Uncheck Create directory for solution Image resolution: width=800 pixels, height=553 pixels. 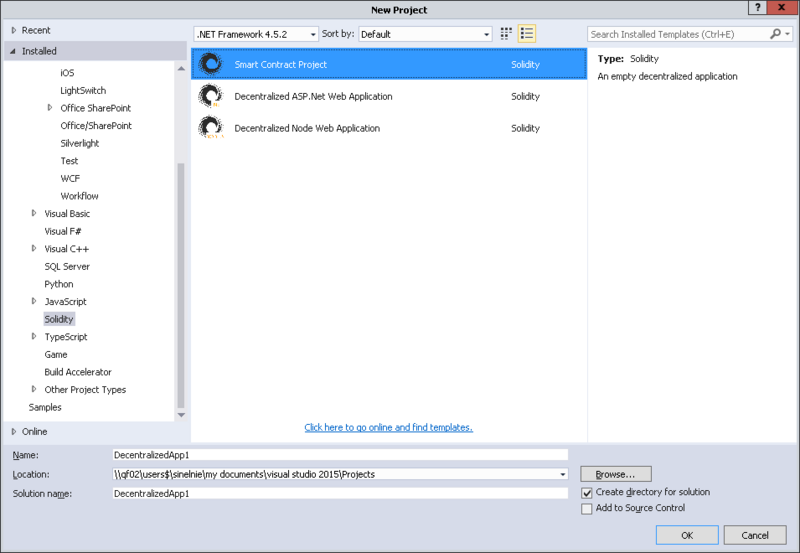click(x=587, y=492)
